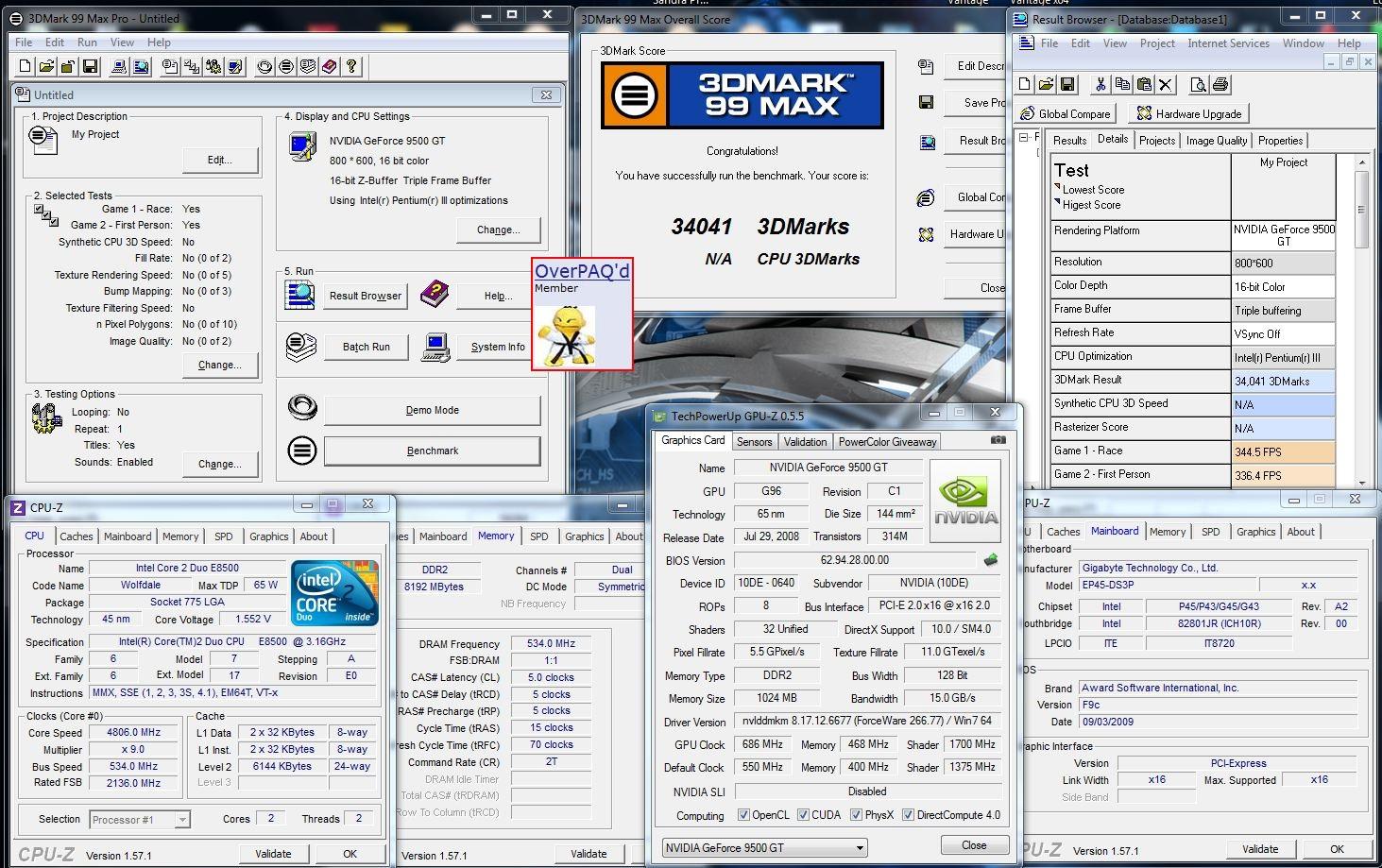1382x868 pixels.
Task: Open Result Browser magnifier icon in 3DMark toolbar
Action: (x=141, y=66)
